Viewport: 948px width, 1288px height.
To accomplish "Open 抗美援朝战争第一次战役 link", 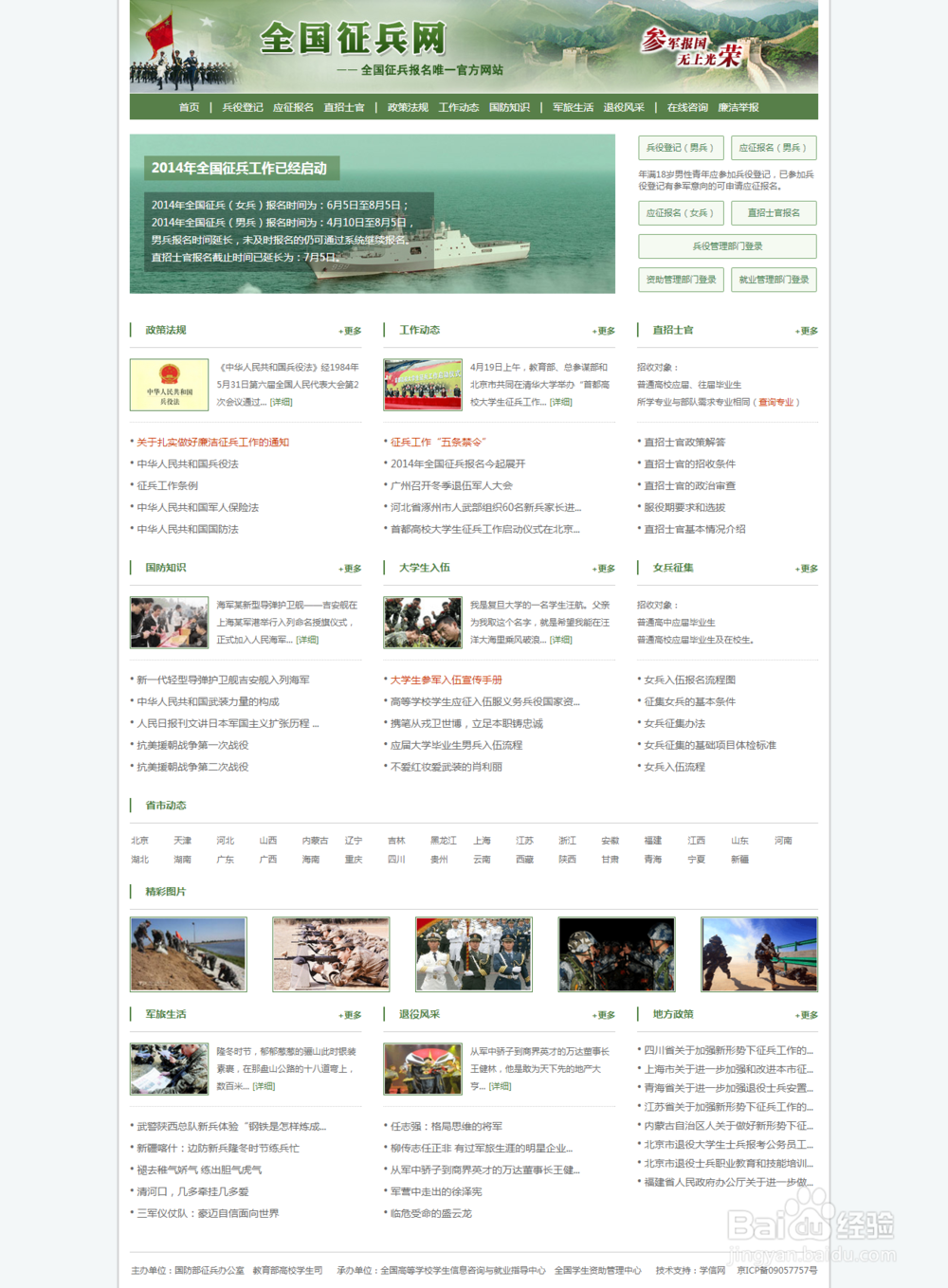I will click(x=192, y=746).
